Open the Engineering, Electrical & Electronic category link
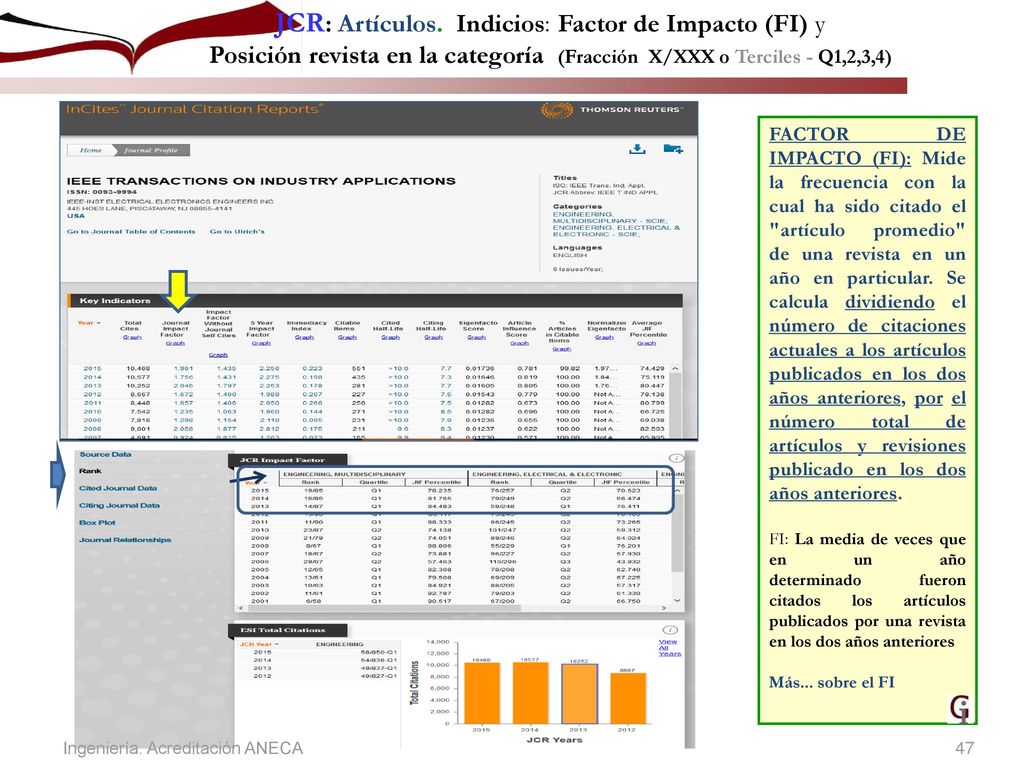 pyautogui.click(x=616, y=231)
